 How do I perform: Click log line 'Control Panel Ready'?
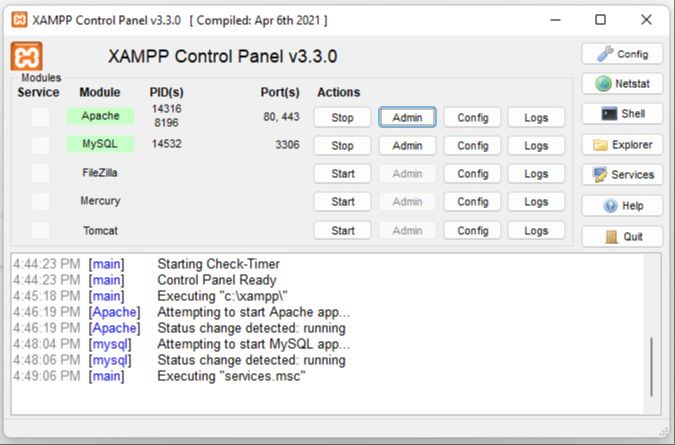pos(217,280)
